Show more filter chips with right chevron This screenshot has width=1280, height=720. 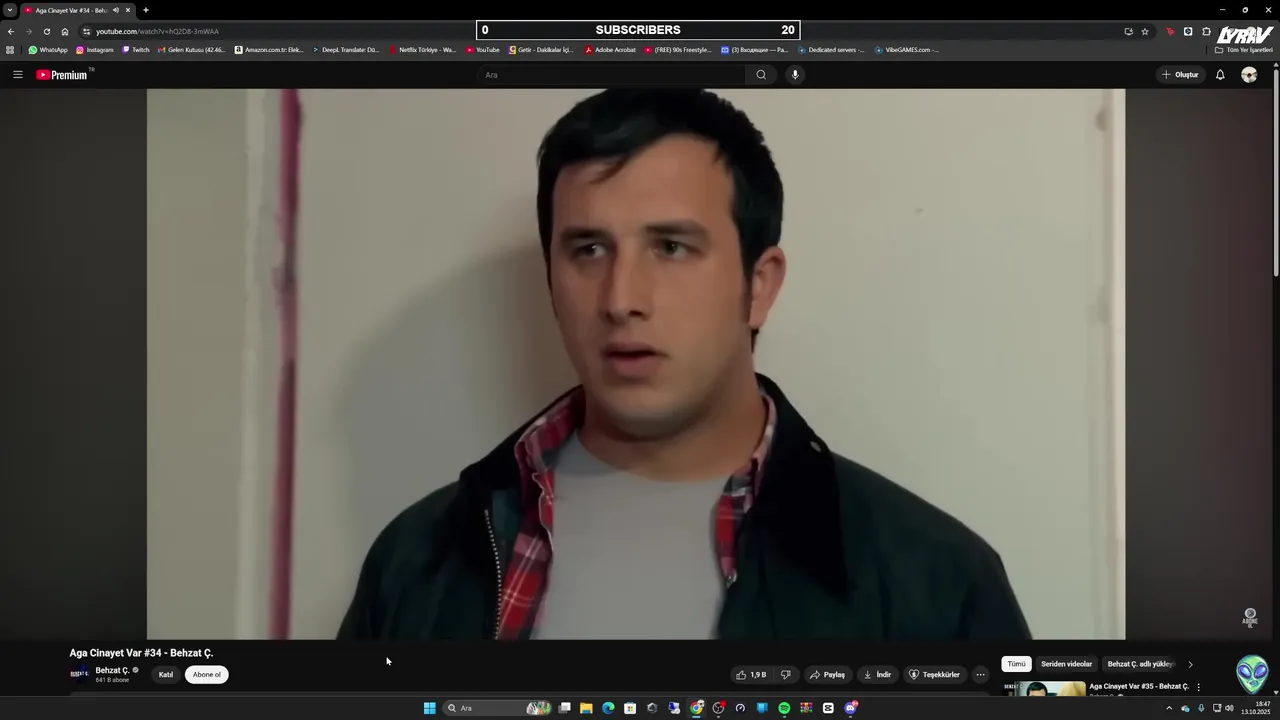click(x=1190, y=664)
